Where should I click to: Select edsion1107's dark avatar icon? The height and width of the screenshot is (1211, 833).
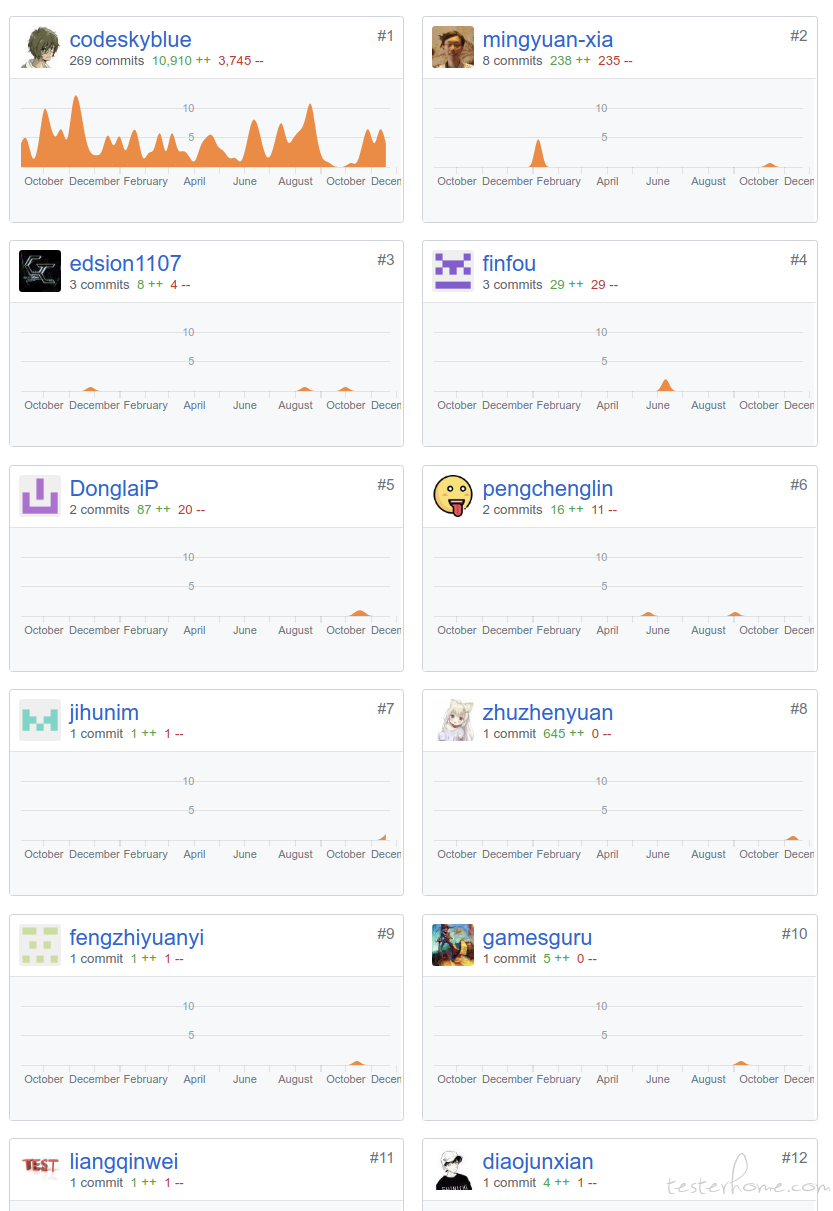pyautogui.click(x=40, y=271)
